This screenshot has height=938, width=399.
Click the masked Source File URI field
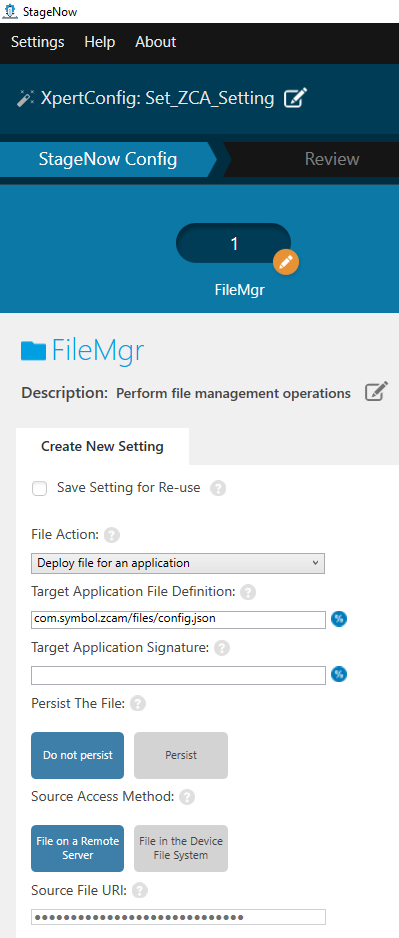pyautogui.click(x=178, y=917)
